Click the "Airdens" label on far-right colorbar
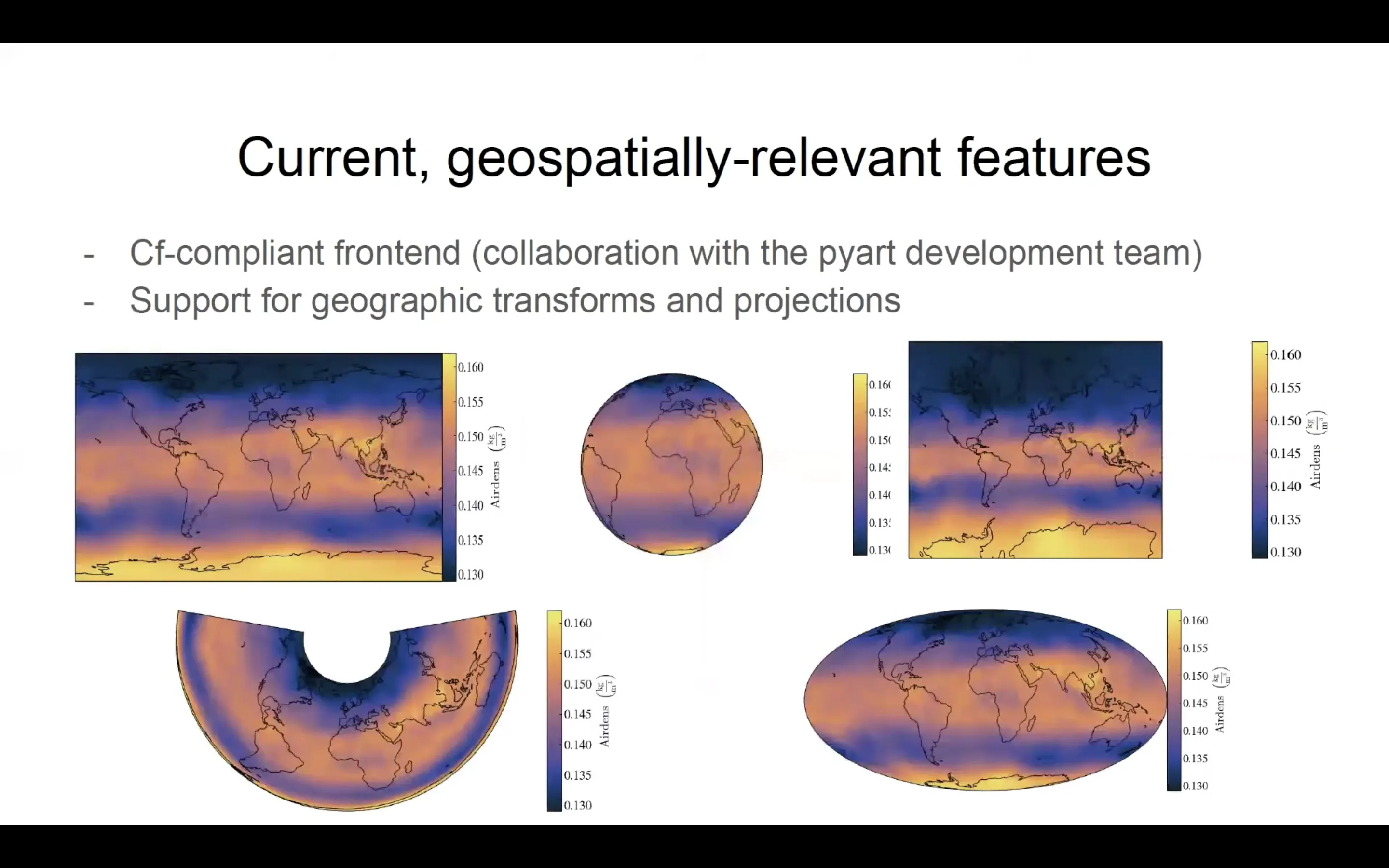Screen dimensions: 1389x868 (x=1315, y=466)
